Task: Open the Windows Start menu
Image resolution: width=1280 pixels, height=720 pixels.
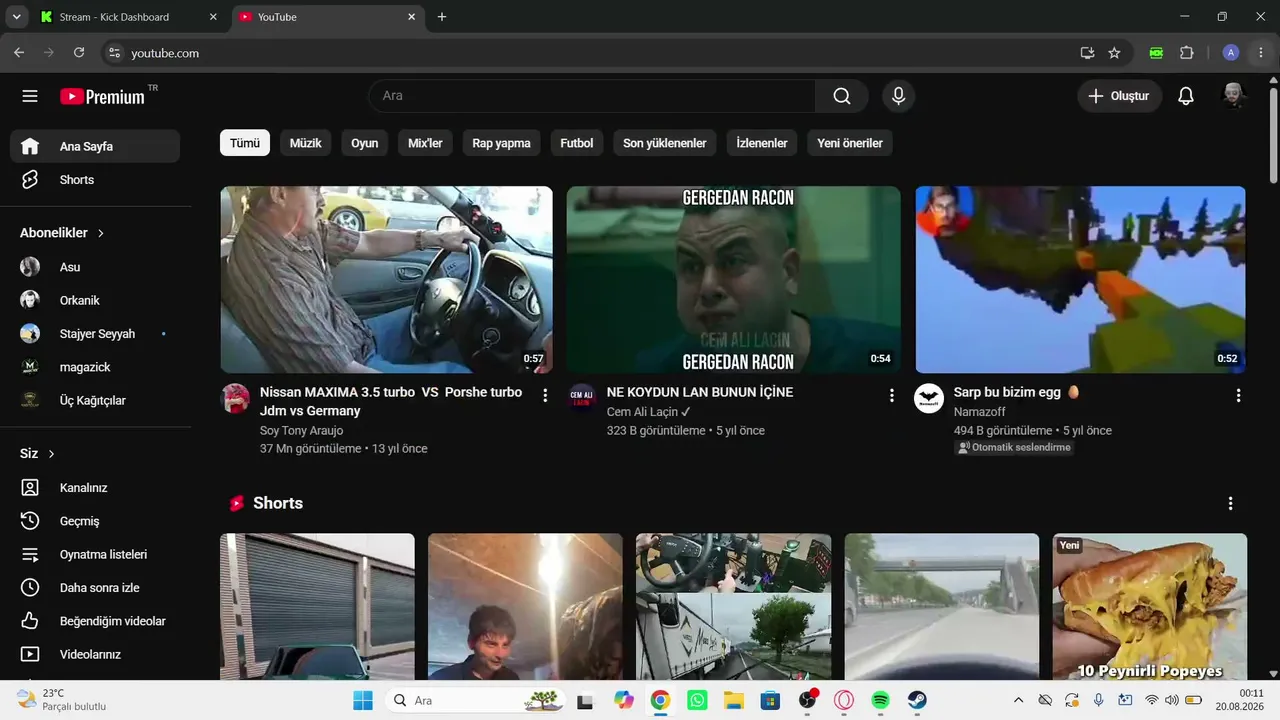Action: 362,700
